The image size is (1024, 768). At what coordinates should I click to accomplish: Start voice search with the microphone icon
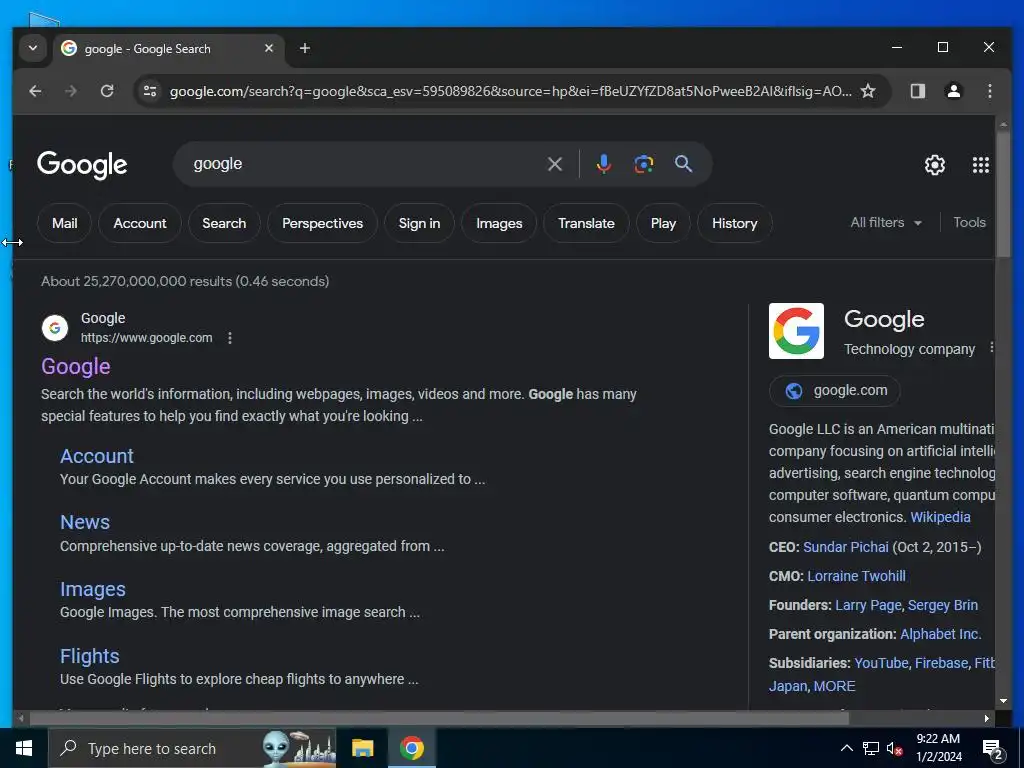pyautogui.click(x=604, y=164)
